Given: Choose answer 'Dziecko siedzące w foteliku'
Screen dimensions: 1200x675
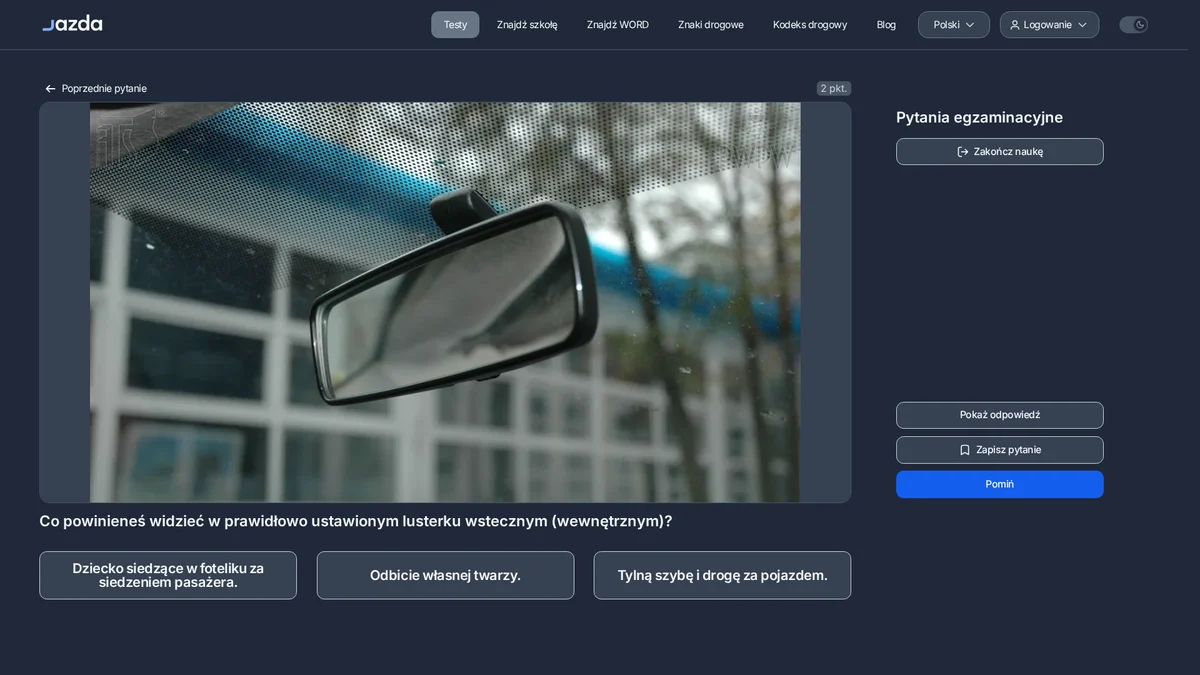Looking at the screenshot, I should (x=168, y=575).
